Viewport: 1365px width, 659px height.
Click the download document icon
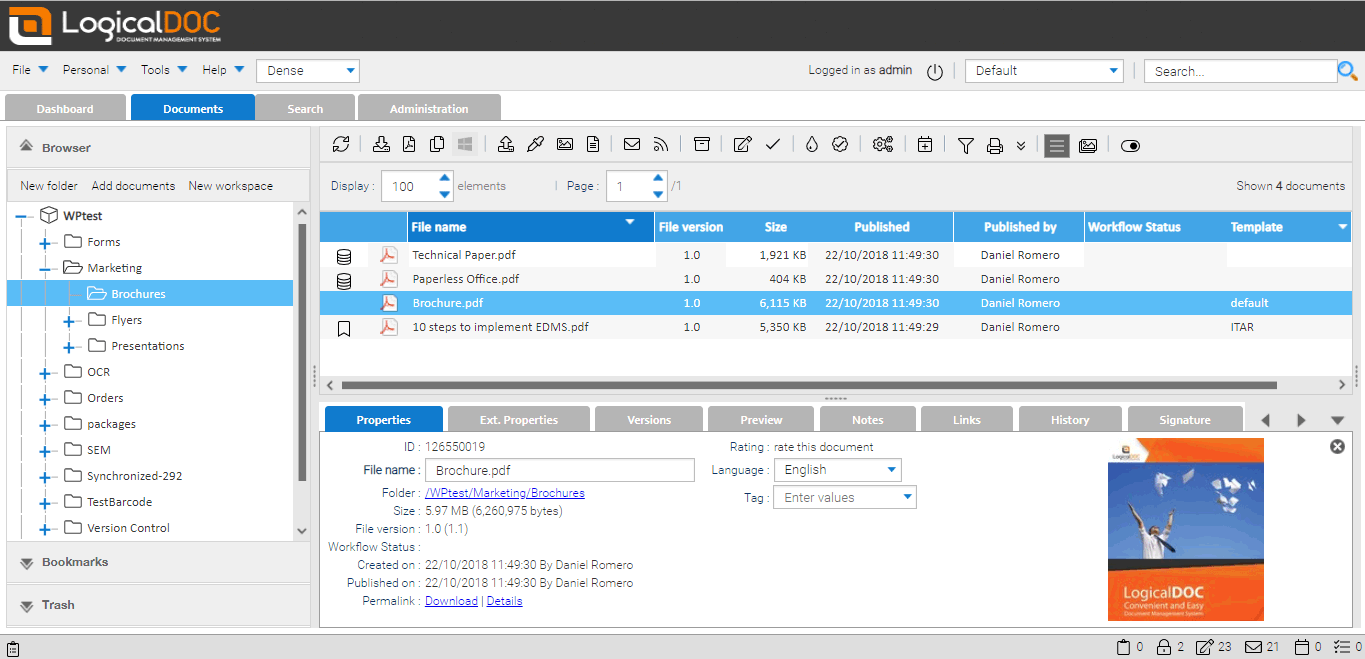point(381,145)
